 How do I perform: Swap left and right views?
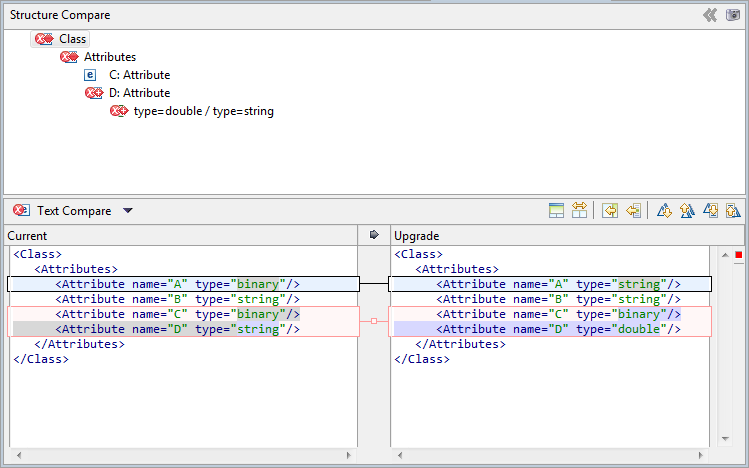579,210
